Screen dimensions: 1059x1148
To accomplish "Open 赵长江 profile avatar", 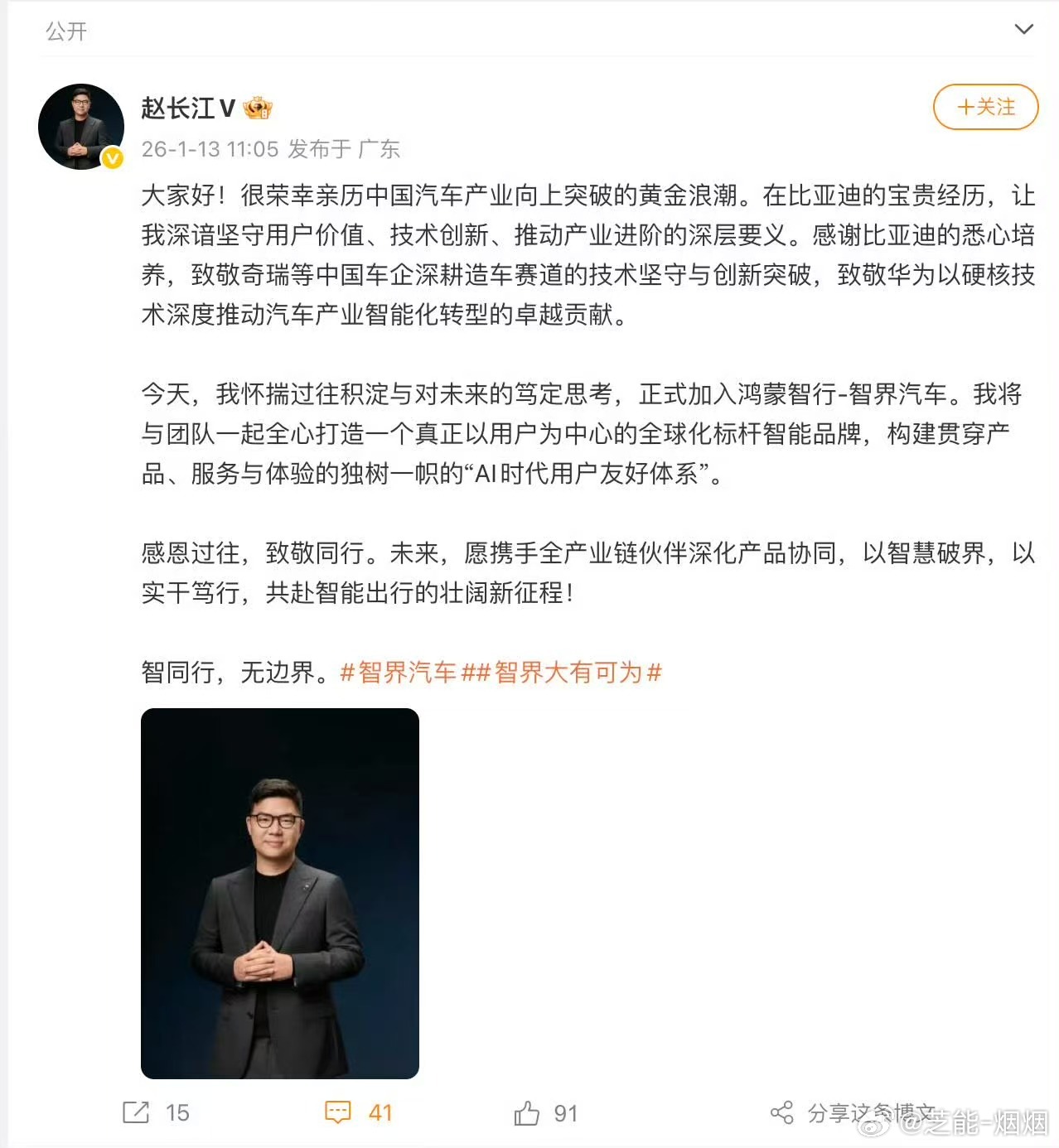I will (x=81, y=127).
